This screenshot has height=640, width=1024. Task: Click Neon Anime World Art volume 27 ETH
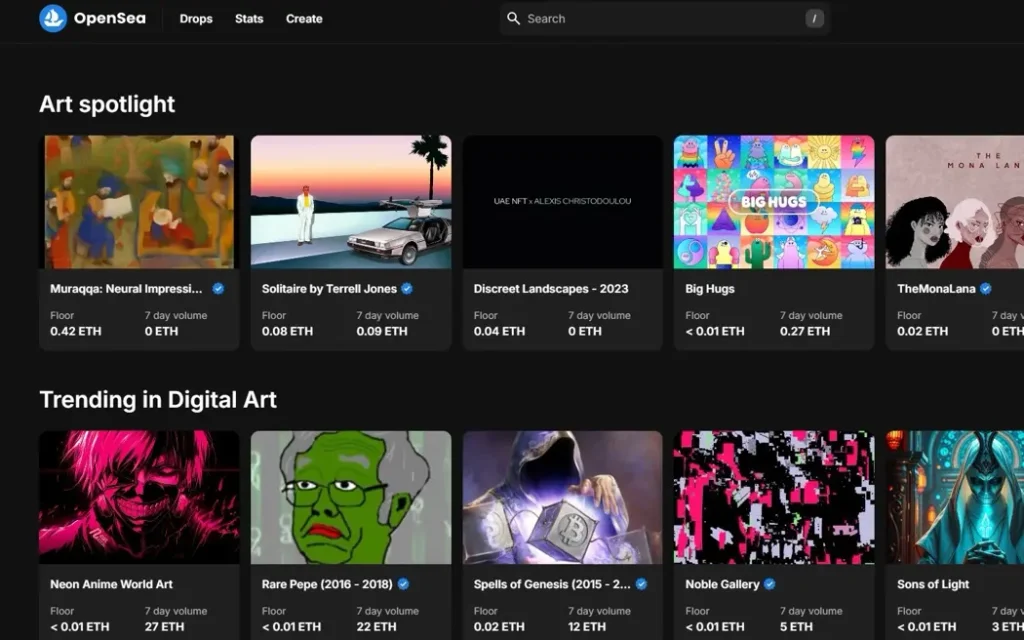(x=165, y=627)
